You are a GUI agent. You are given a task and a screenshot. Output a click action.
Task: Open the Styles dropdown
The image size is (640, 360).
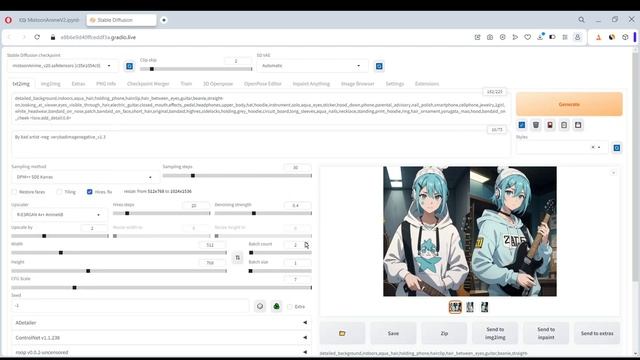tap(562, 147)
